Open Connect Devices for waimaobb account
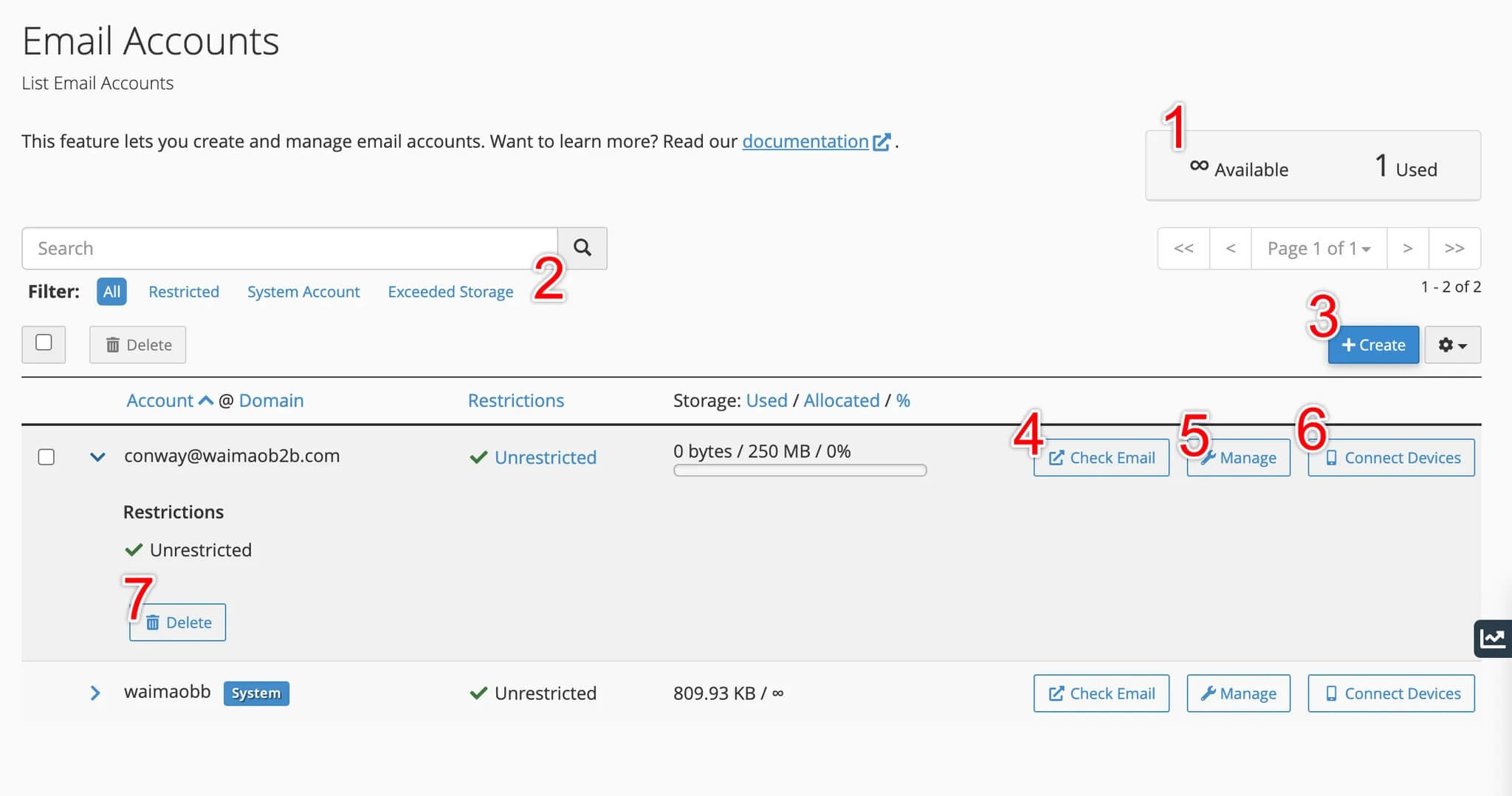 point(1391,693)
